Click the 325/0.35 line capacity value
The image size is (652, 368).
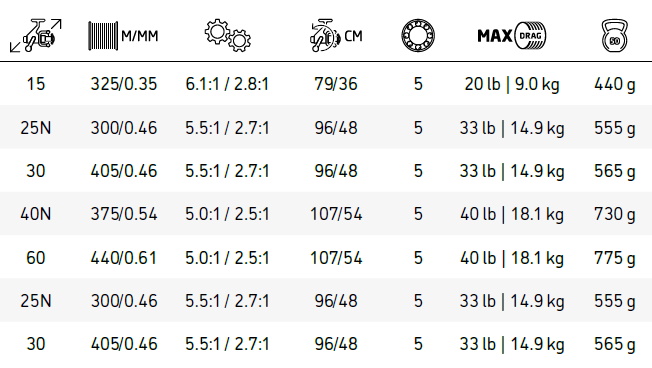tap(124, 84)
